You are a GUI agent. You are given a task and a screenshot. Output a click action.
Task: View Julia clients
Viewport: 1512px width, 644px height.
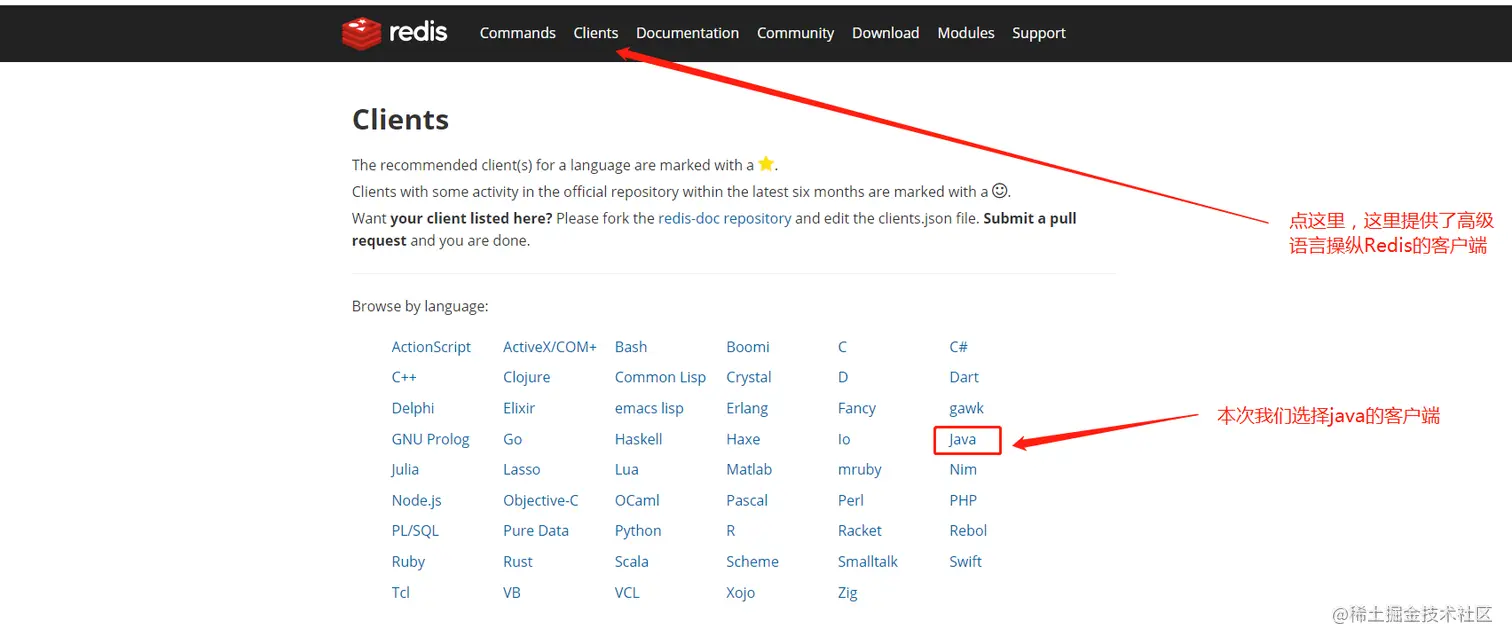point(405,469)
